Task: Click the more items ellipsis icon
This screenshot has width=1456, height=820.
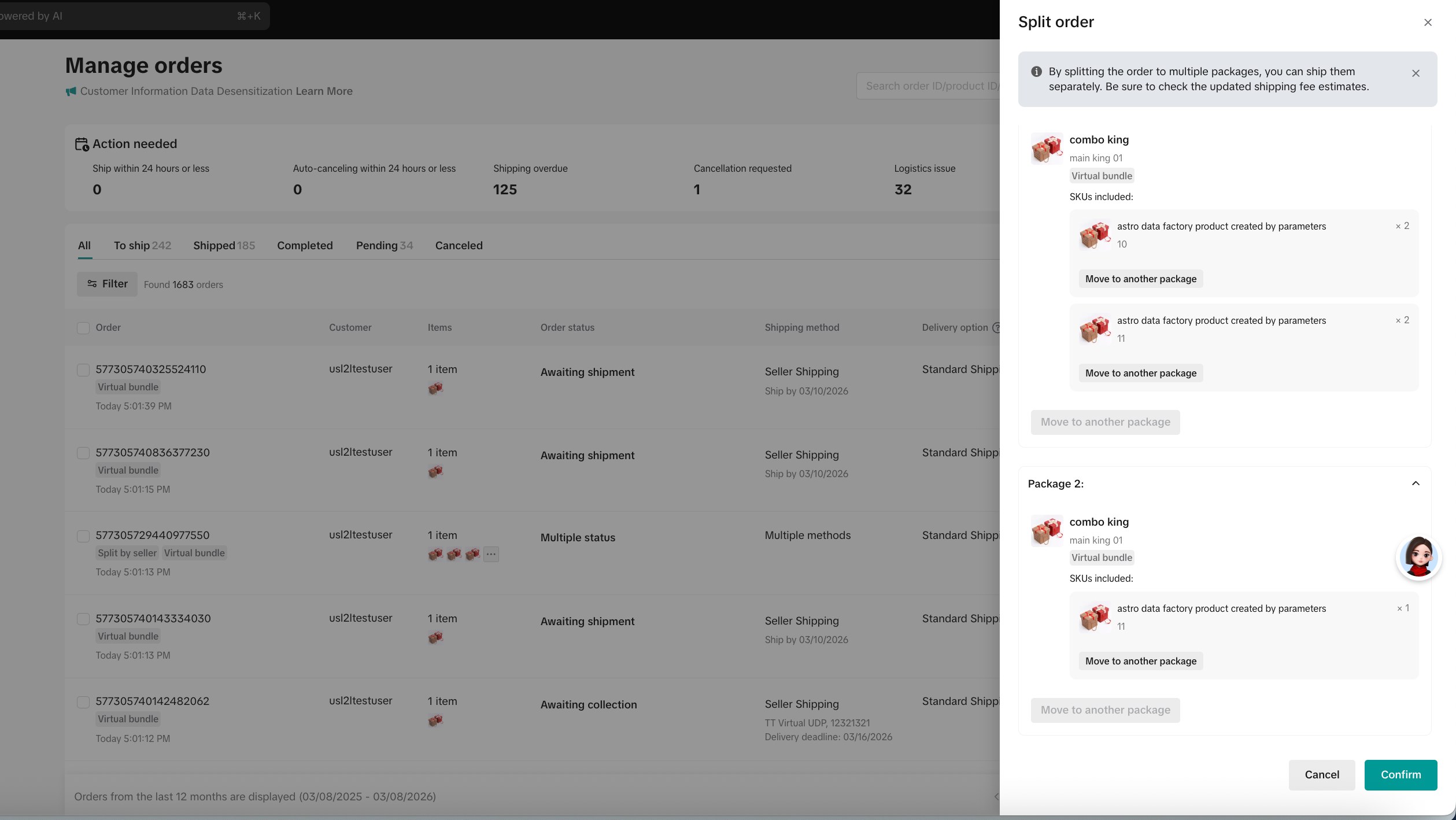Action: coord(491,554)
